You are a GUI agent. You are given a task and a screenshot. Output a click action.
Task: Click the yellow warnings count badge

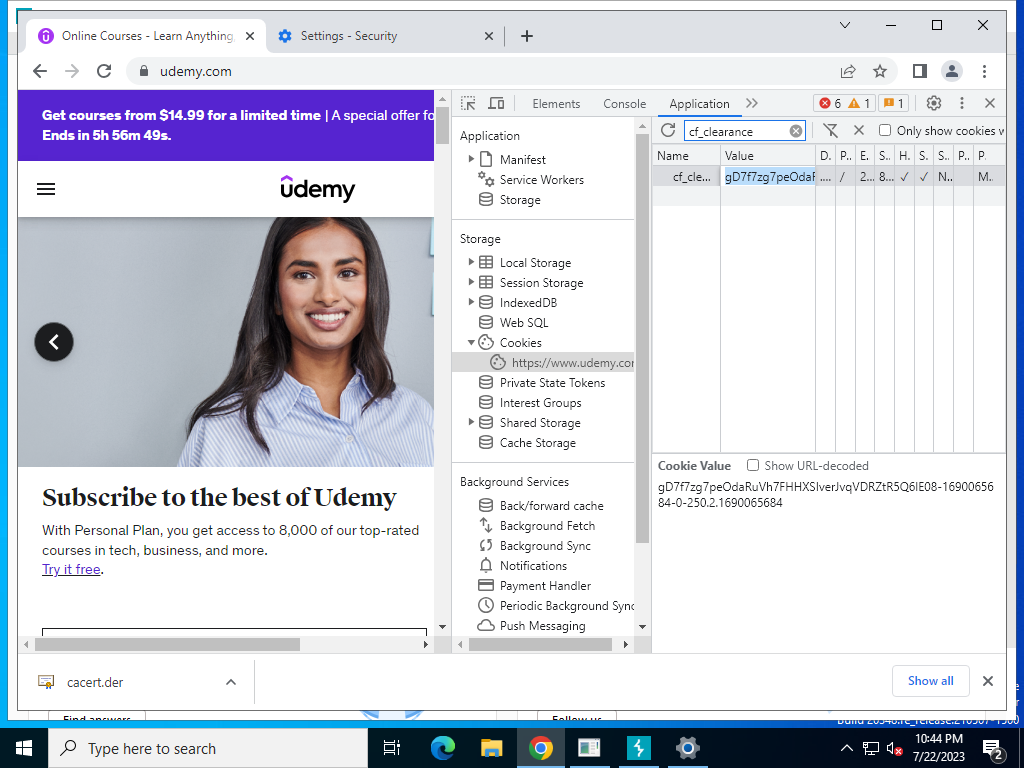[x=859, y=103]
